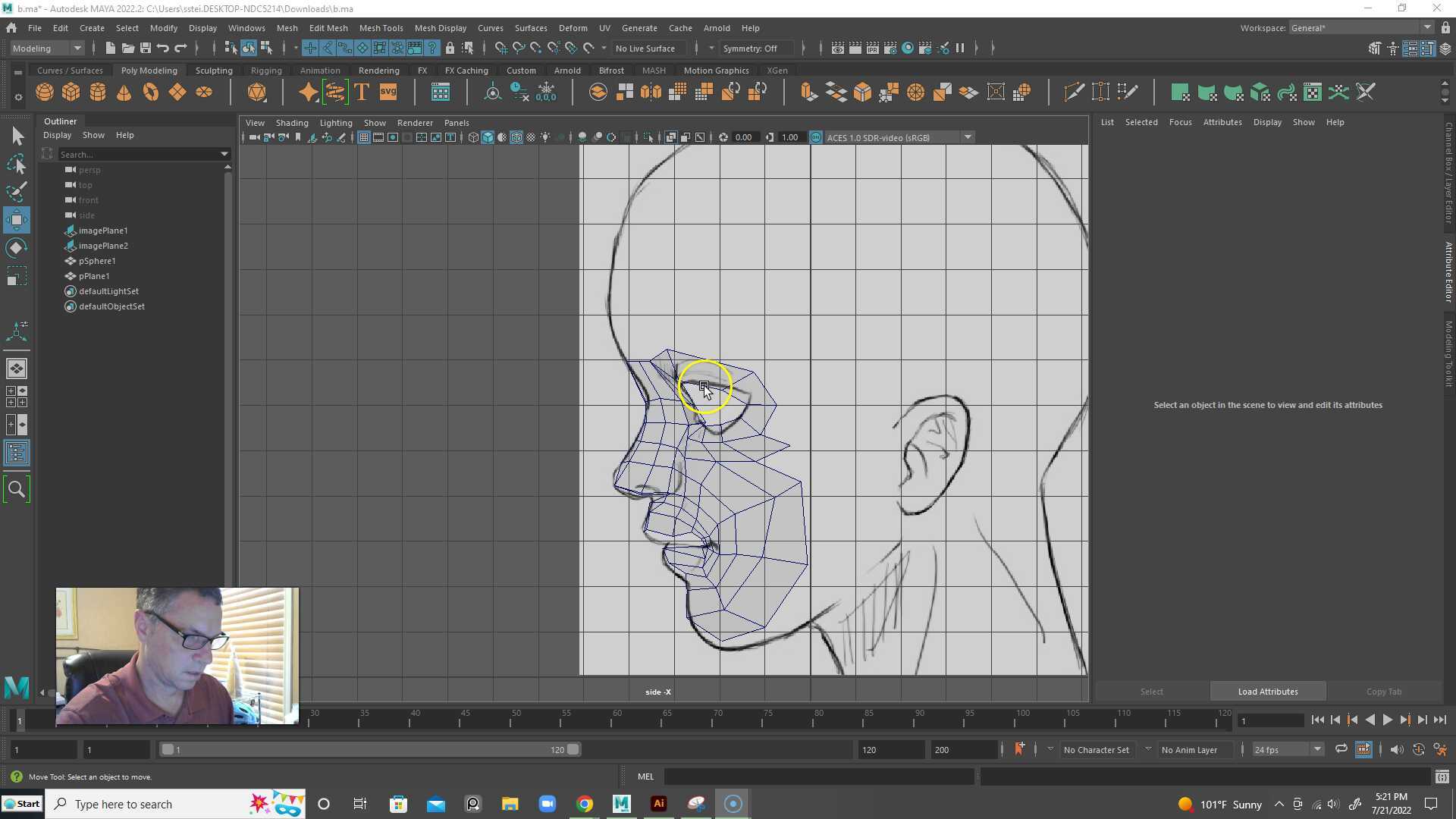Open the Modeling menu set dropdown
This screenshot has width=1456, height=819.
point(47,48)
